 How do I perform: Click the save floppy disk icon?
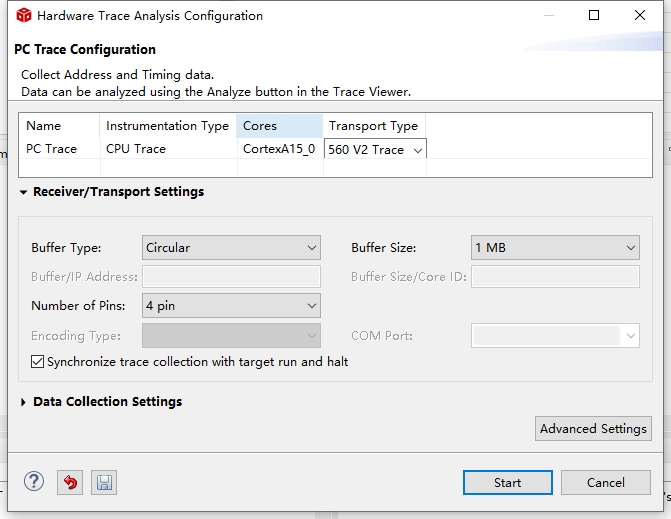point(104,483)
